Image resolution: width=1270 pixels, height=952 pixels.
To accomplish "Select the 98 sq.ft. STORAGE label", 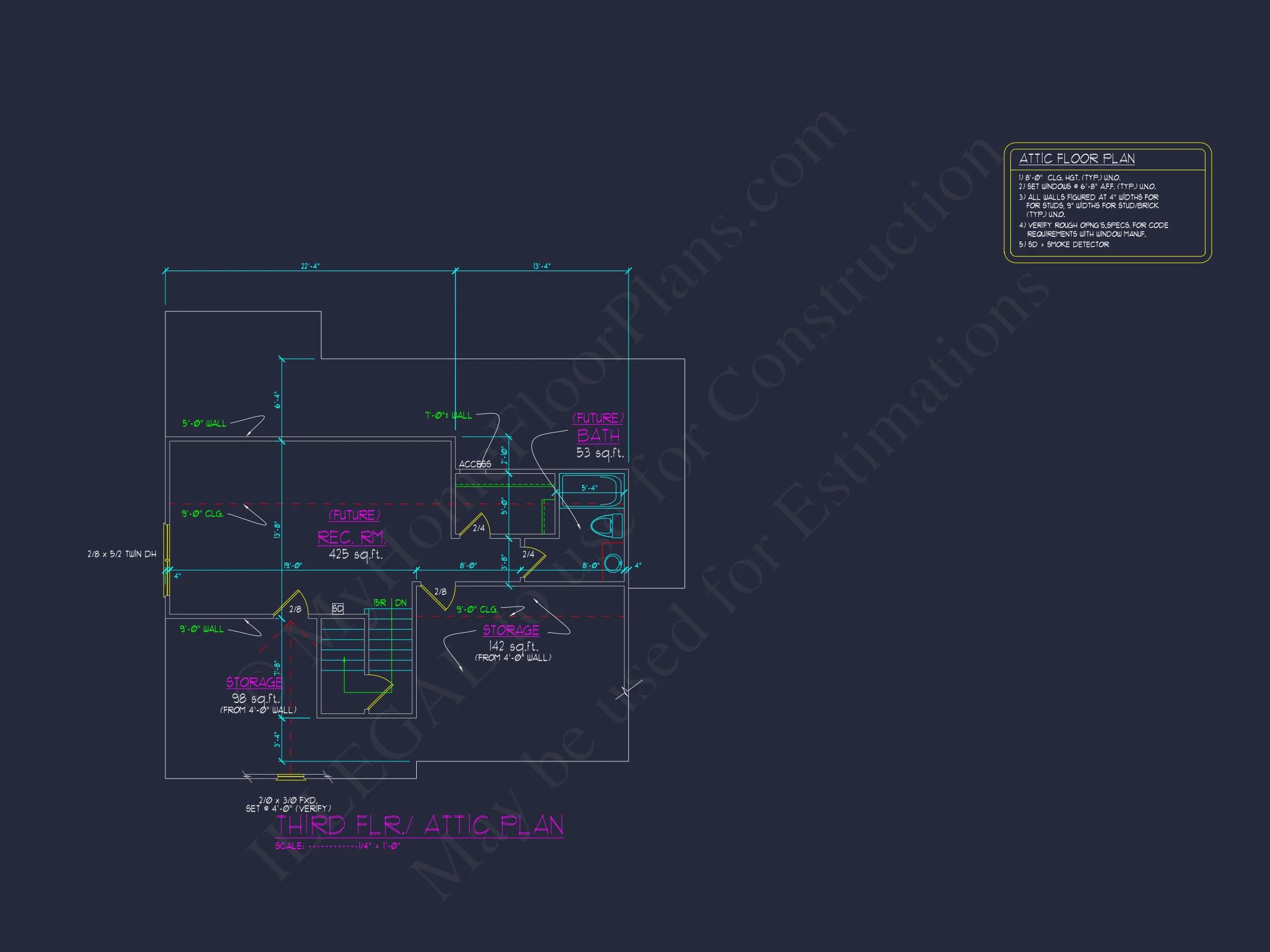I will (254, 682).
